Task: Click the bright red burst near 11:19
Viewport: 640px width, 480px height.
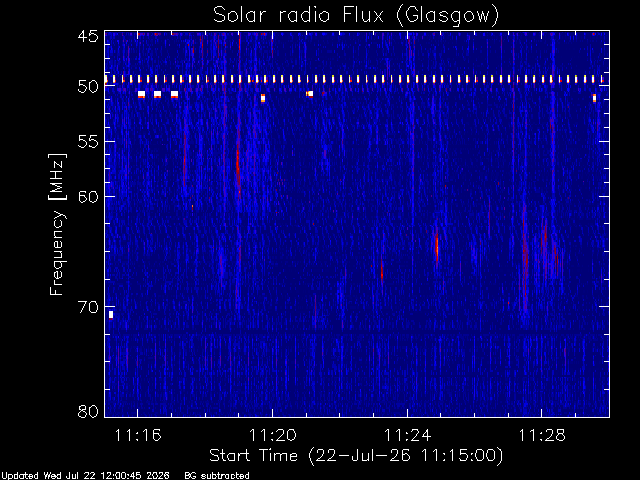Action: (238, 167)
